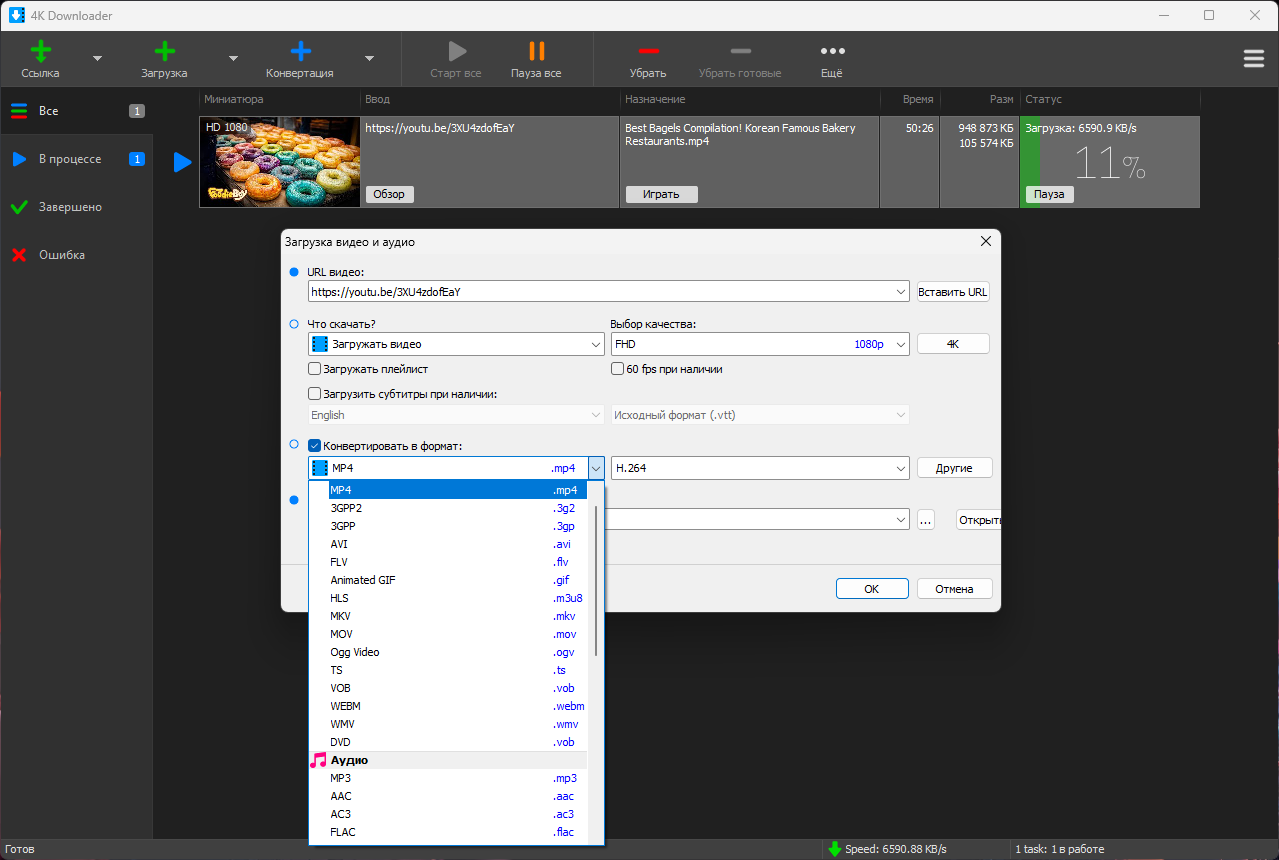Open the hamburger menu in toolbar
The height and width of the screenshot is (860, 1279).
pos(1253,59)
